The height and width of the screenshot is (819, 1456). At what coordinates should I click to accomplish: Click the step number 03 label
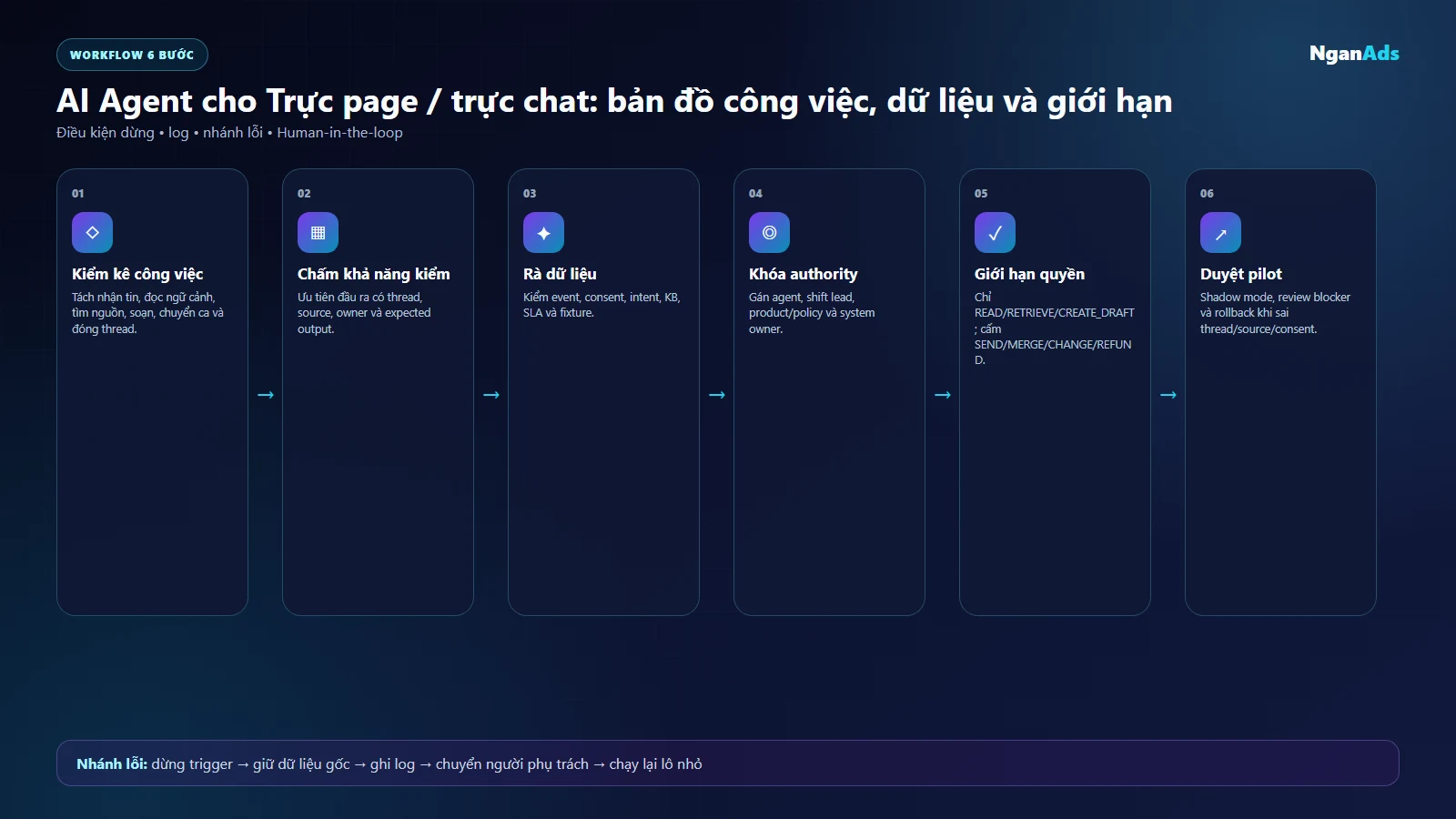point(530,194)
